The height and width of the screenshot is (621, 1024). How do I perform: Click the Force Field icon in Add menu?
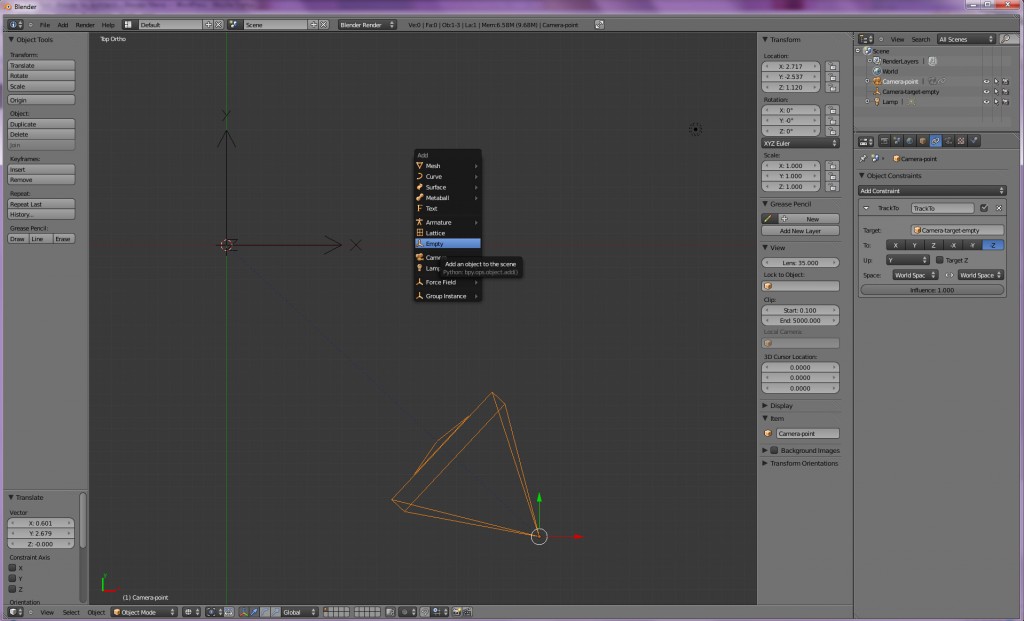point(420,282)
